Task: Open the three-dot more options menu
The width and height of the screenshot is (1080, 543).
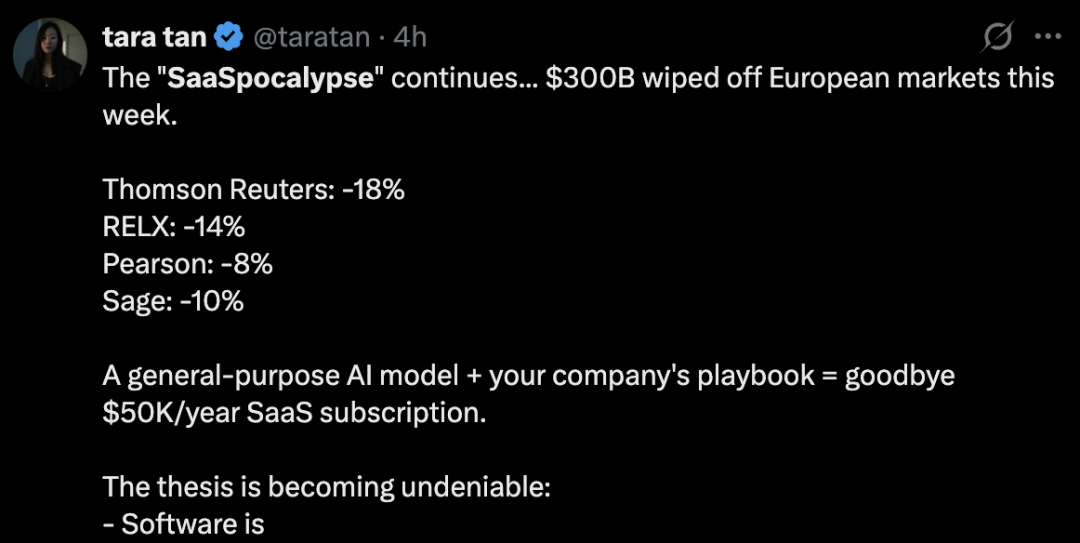Action: click(1047, 38)
